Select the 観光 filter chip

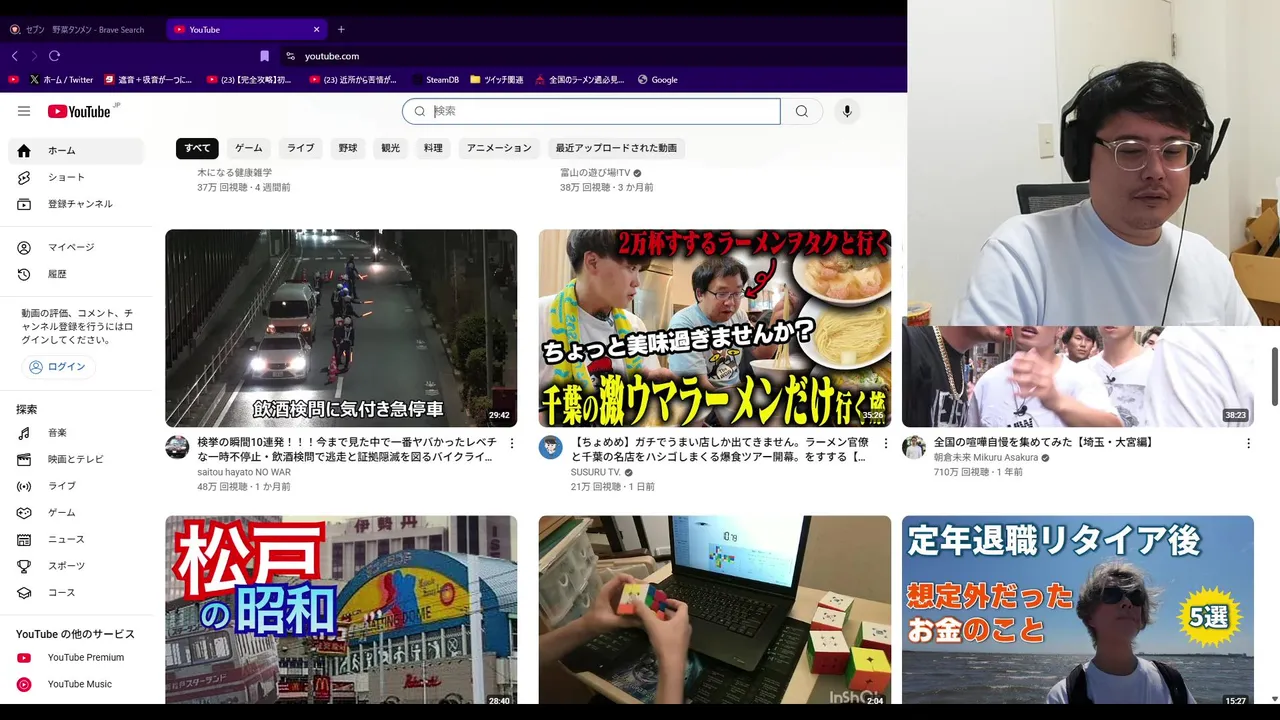[x=390, y=148]
